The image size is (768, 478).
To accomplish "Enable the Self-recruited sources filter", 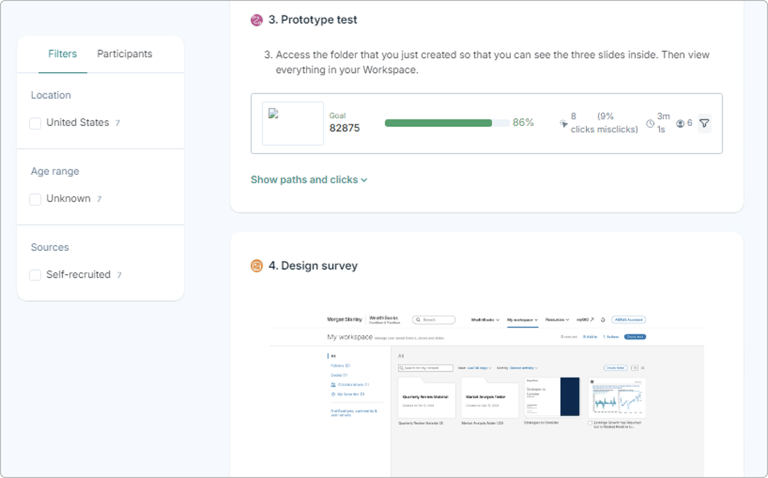I will click(x=36, y=275).
